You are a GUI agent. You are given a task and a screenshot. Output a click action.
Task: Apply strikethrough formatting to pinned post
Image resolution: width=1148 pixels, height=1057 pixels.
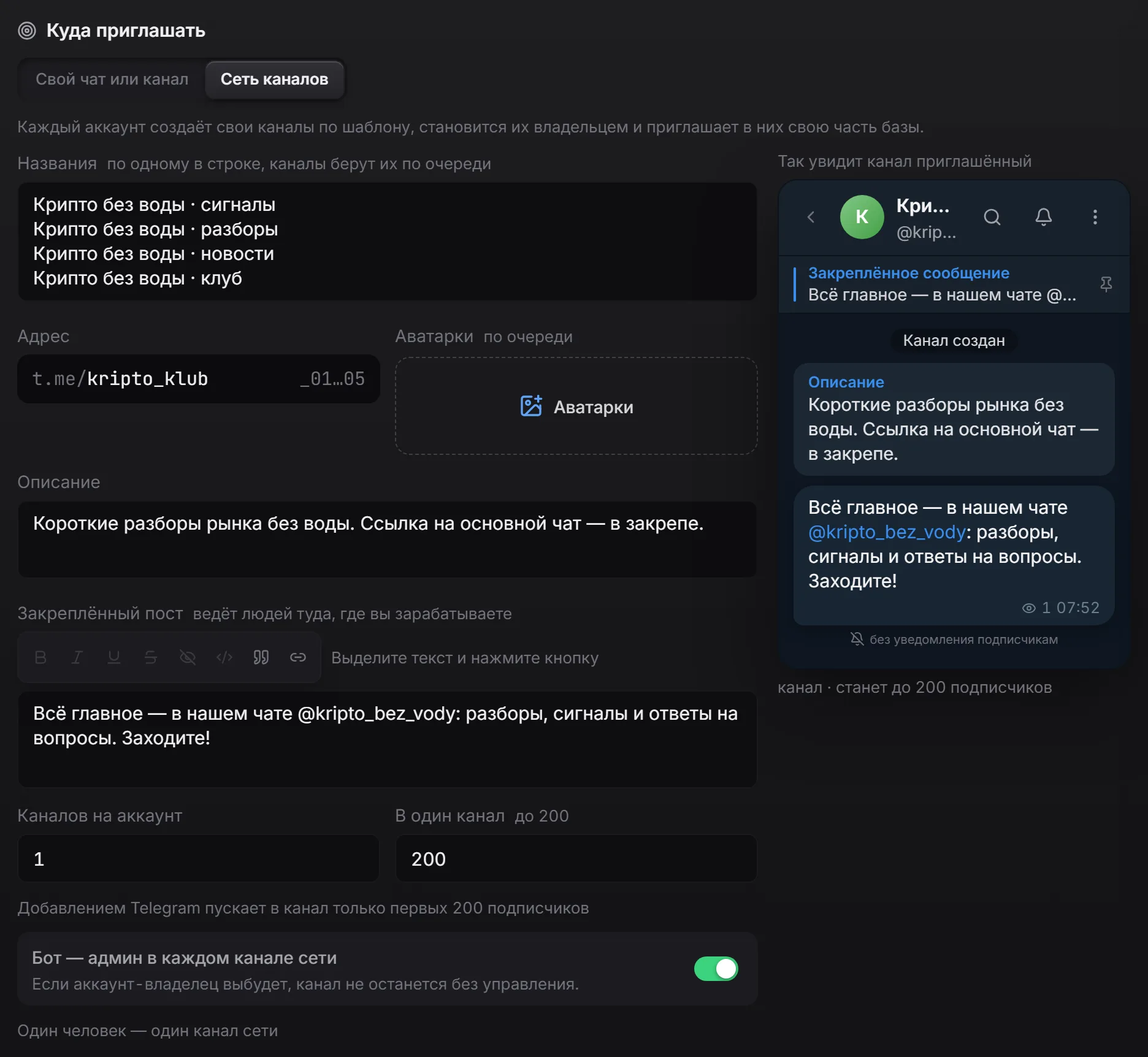tap(151, 657)
